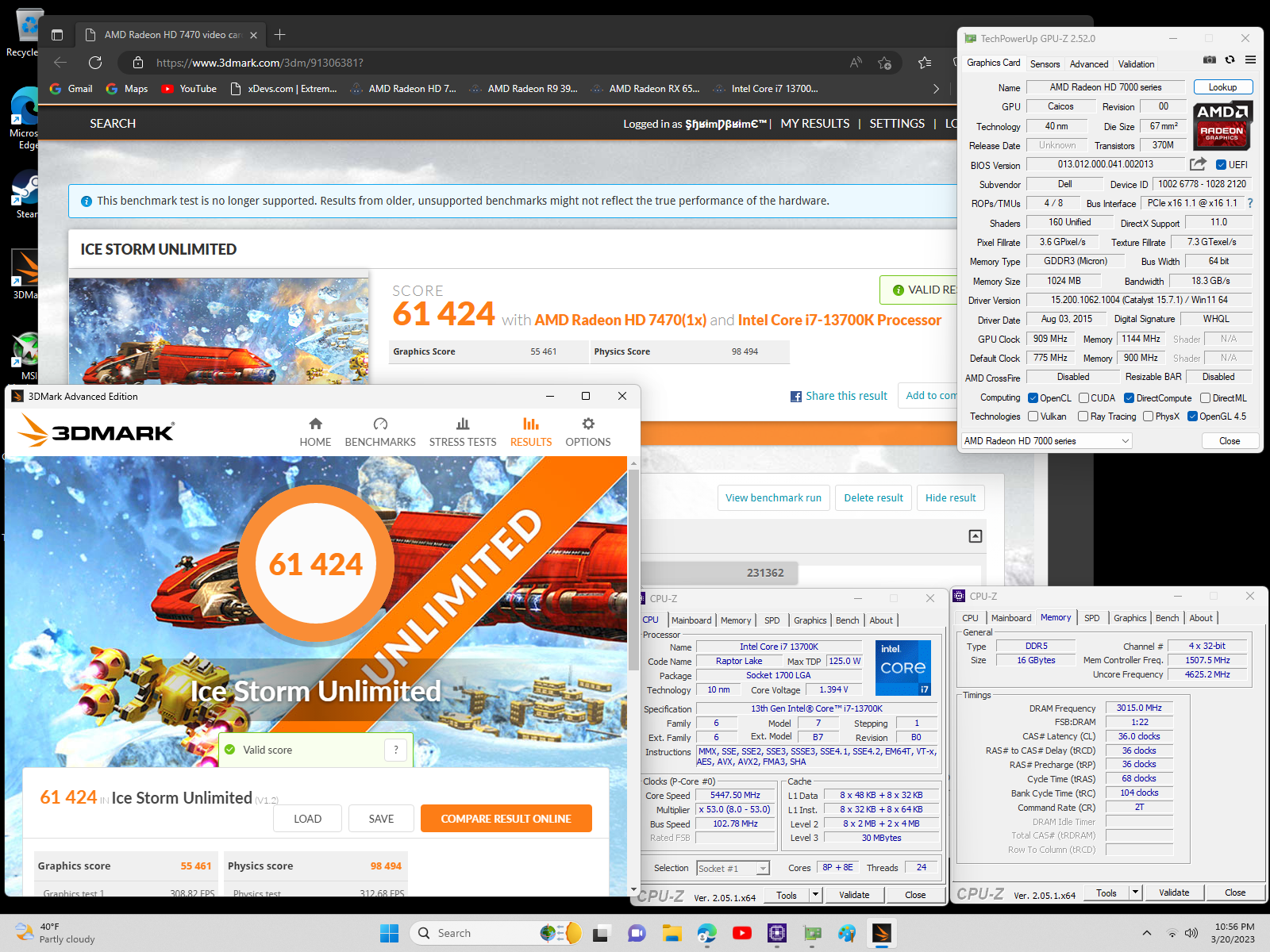Click the browser address bar URL
1270x952 pixels.
tap(260, 63)
